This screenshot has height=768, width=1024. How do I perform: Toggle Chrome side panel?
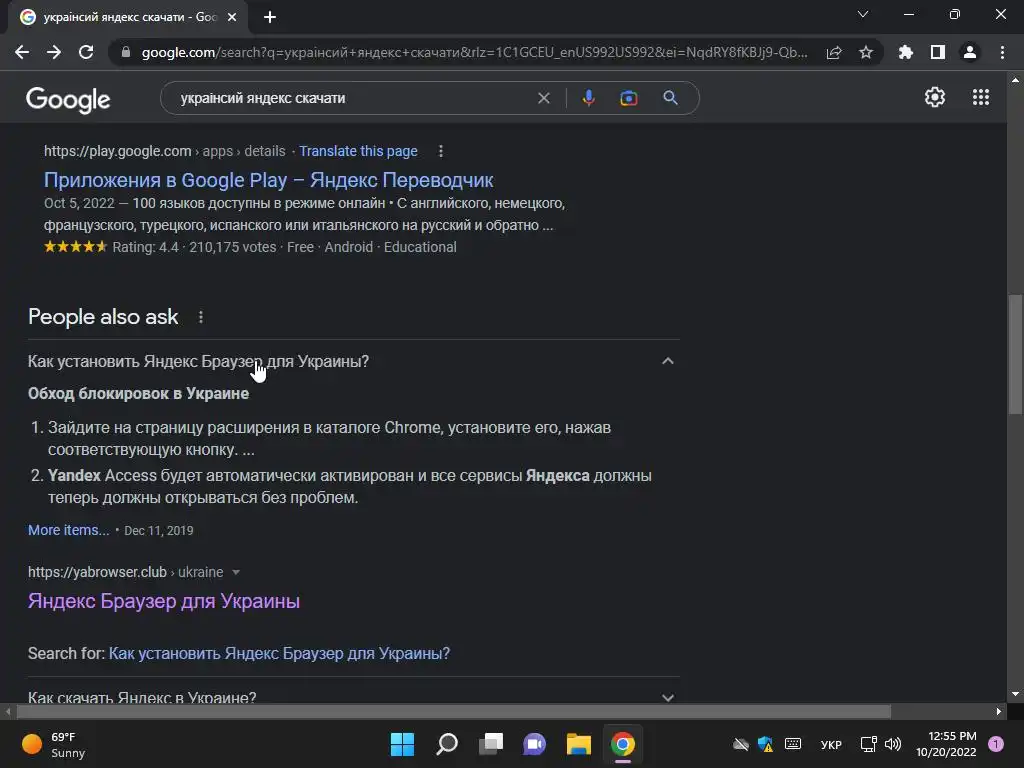938,52
